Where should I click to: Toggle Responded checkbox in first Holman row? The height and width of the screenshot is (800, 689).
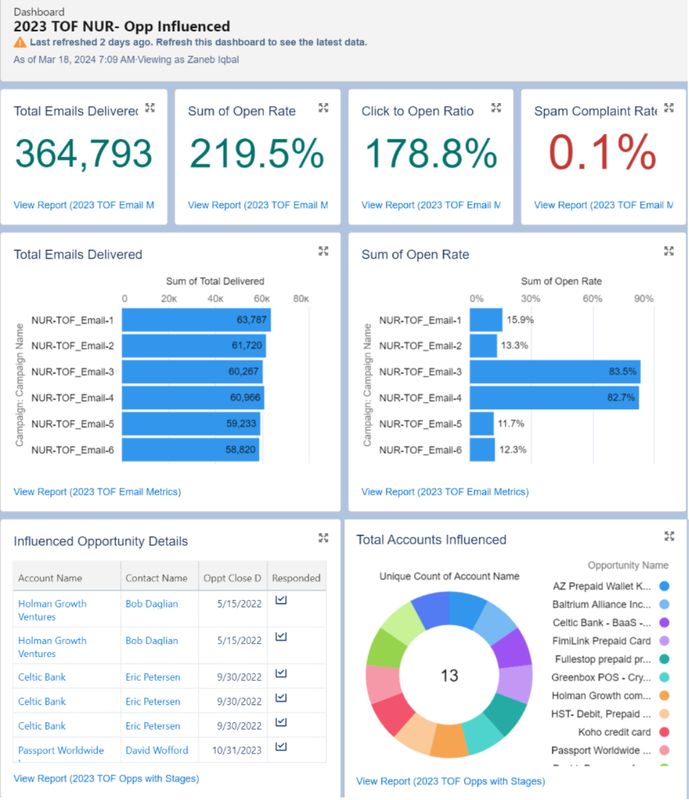coord(281,600)
